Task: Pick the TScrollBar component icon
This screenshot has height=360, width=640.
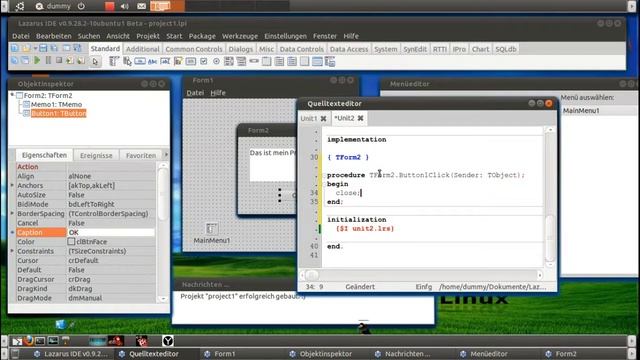Action: tap(254, 61)
